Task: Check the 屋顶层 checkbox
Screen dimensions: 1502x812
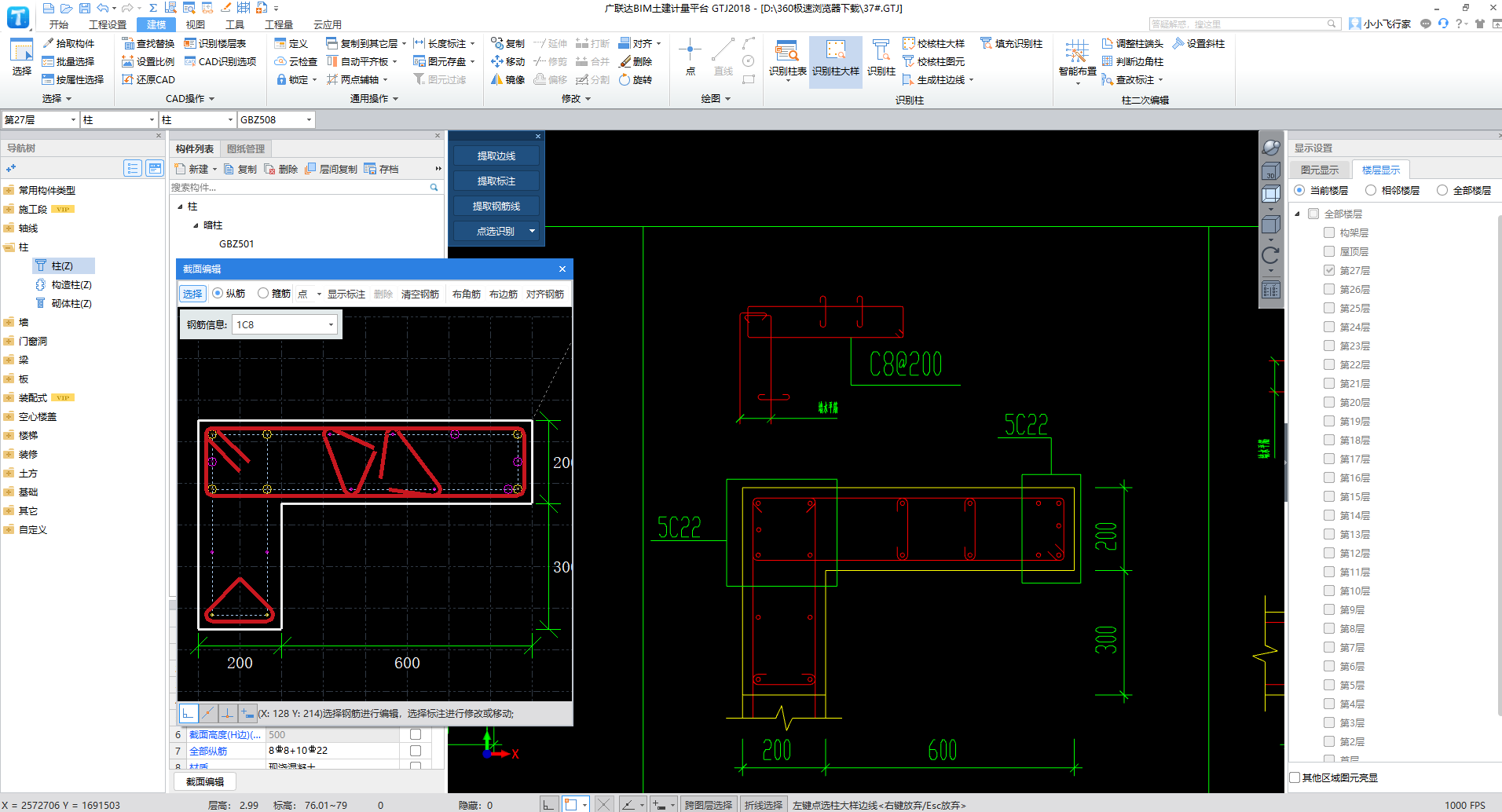Action: point(1329,251)
